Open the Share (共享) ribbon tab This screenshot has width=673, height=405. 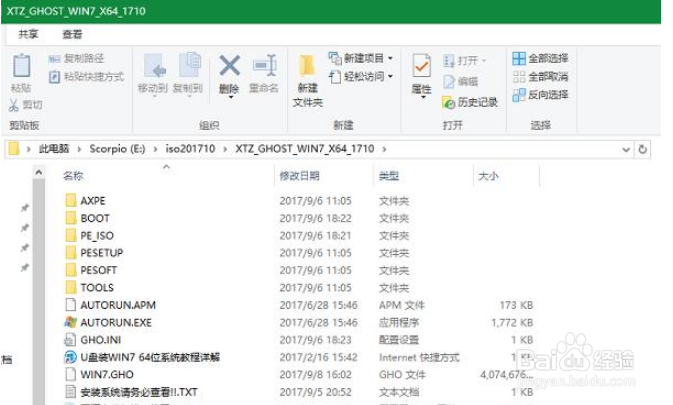tap(29, 34)
